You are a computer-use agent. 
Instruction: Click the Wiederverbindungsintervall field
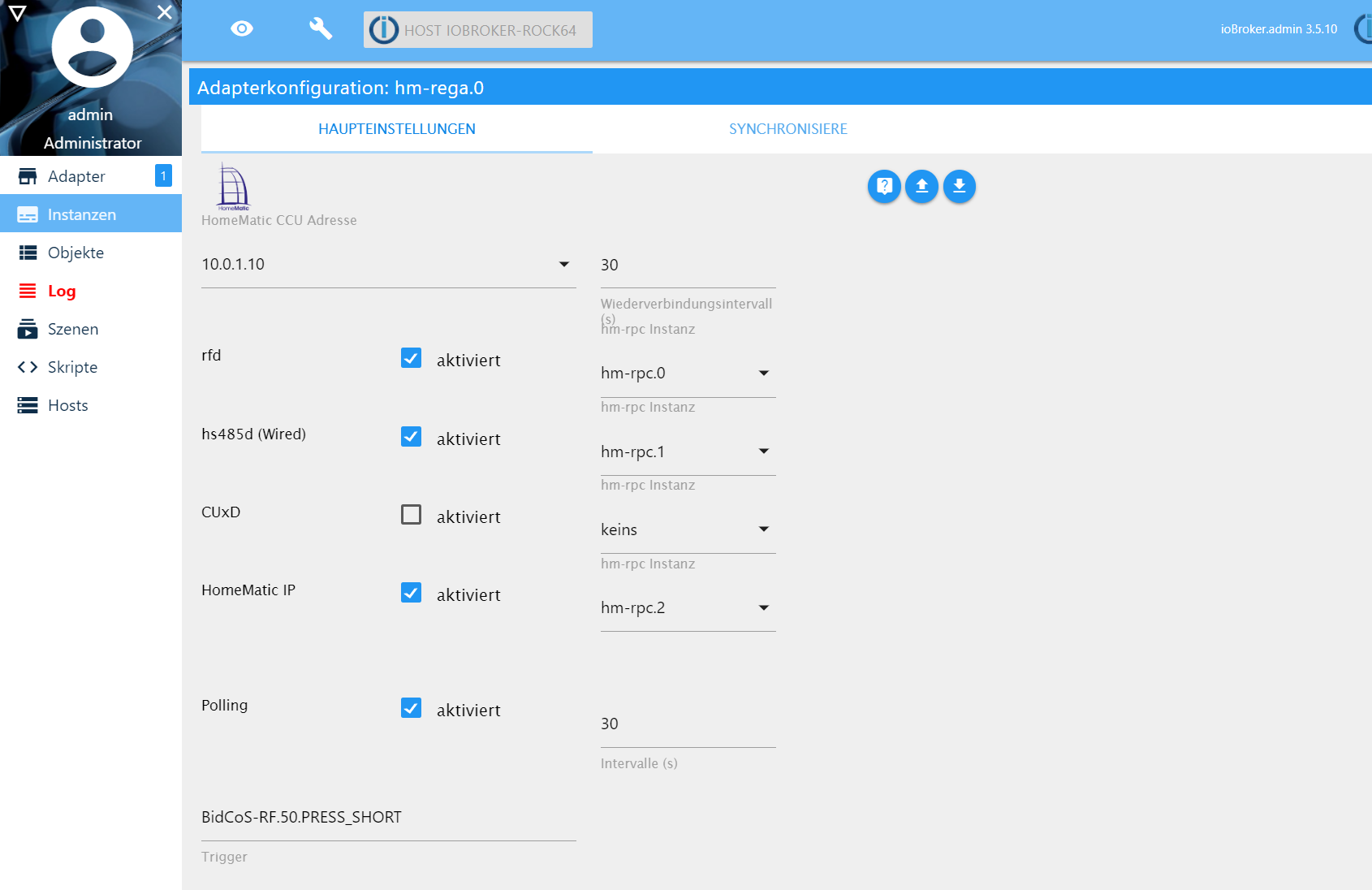click(x=688, y=266)
